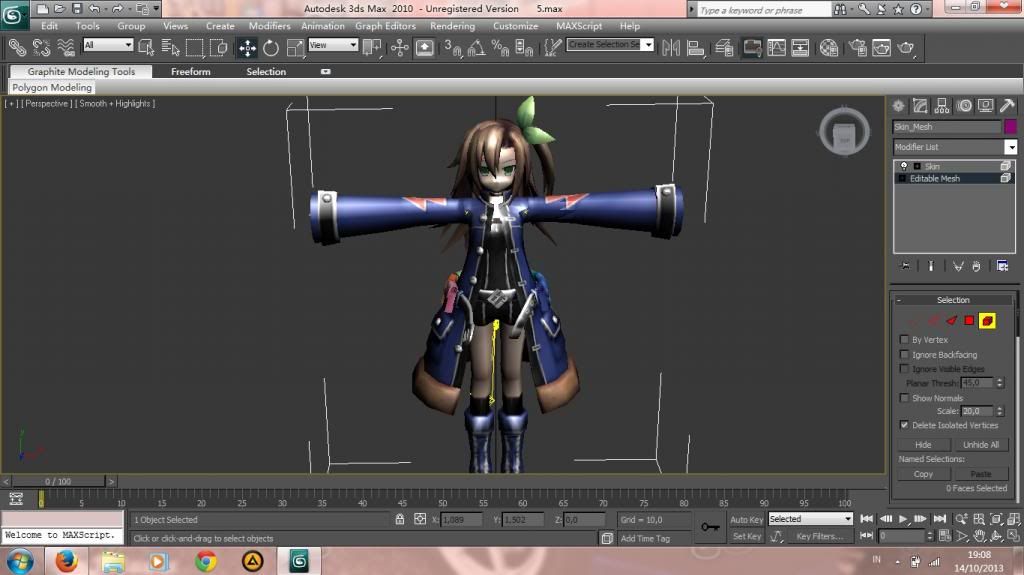
Task: Select Face sub-object level
Action: tap(952, 320)
